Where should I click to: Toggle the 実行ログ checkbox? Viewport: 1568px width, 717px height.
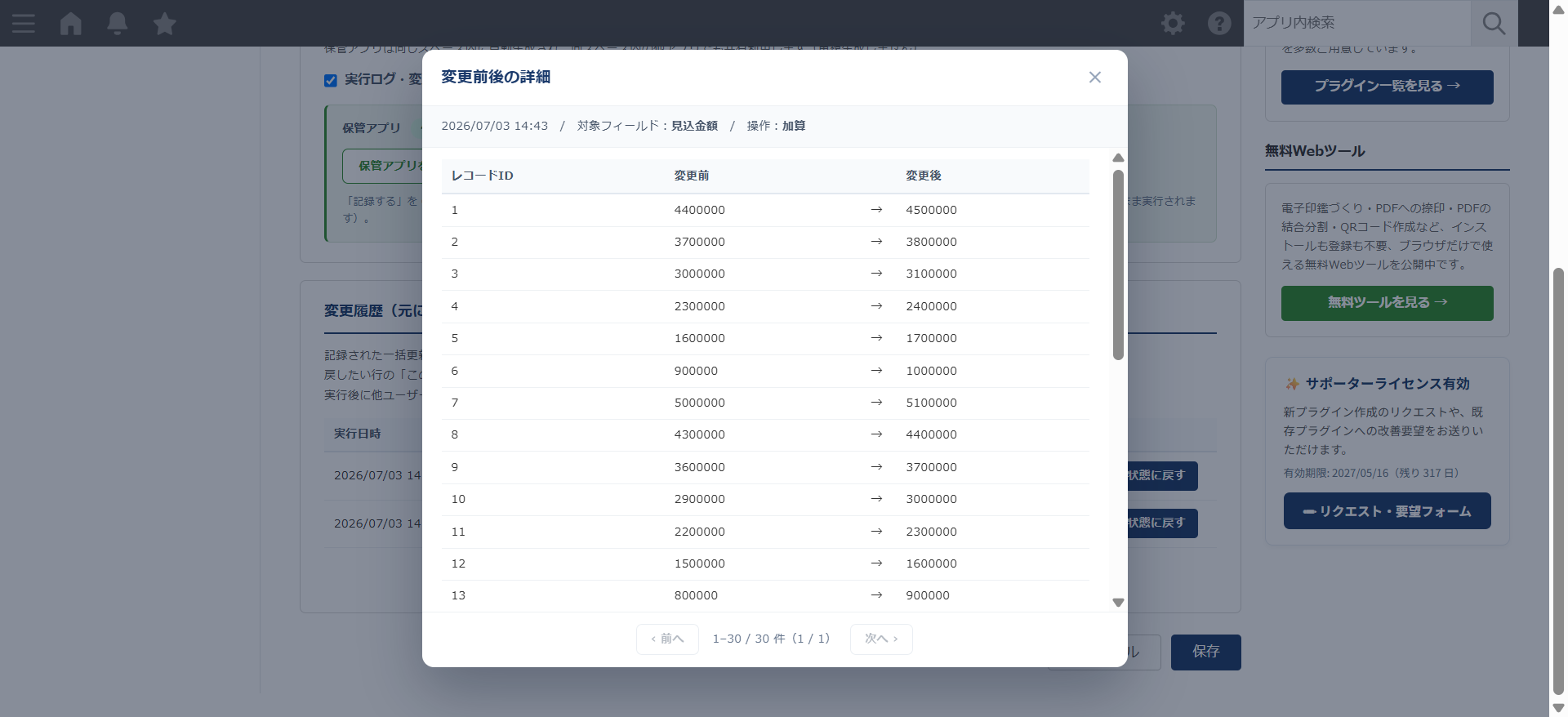[331, 80]
